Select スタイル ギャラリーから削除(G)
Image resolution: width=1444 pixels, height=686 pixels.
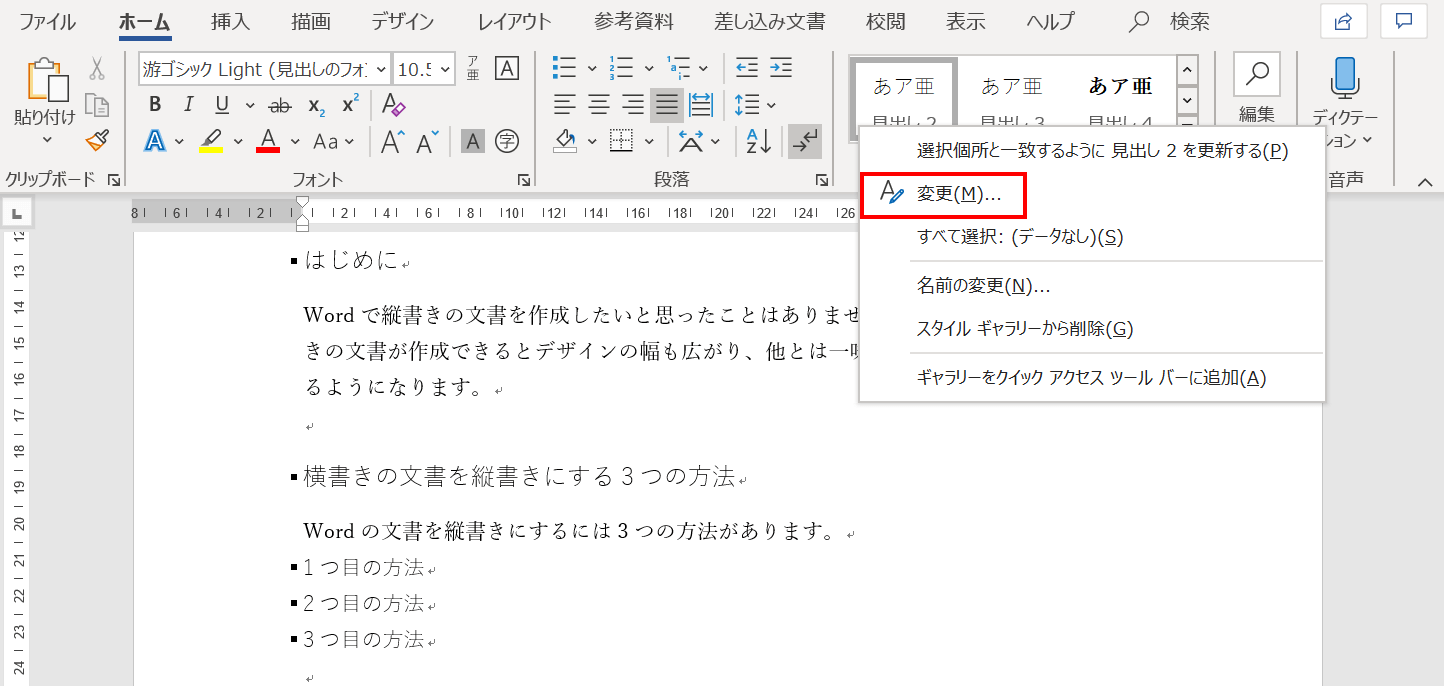click(x=1092, y=328)
